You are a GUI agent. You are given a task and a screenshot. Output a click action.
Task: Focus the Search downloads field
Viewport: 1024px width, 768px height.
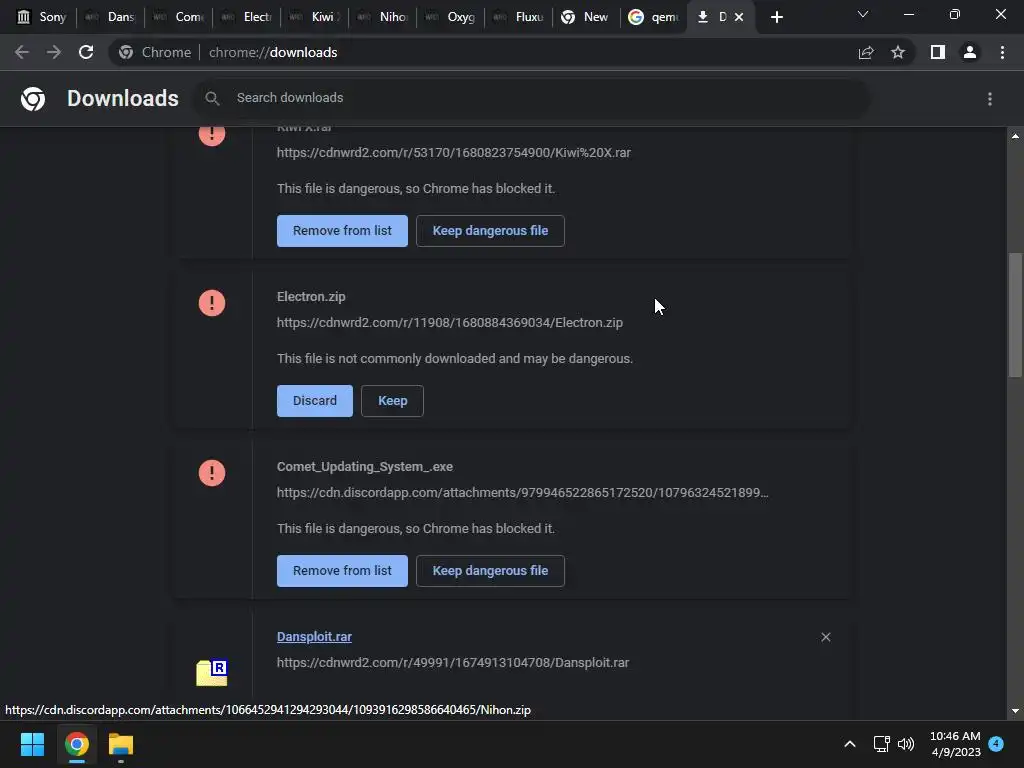pos(532,99)
